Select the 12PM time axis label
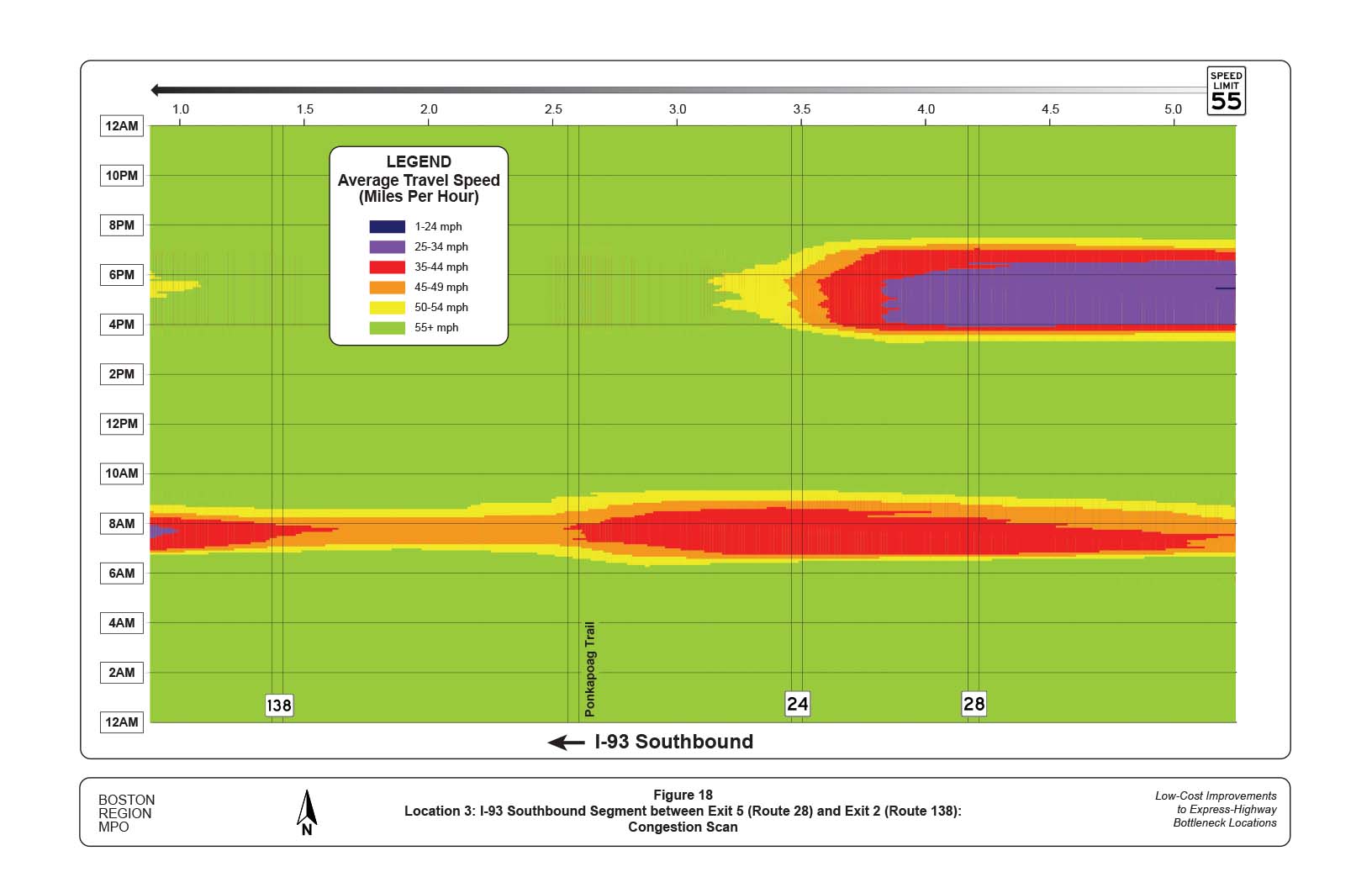Viewport: 1372px width, 888px height. click(121, 424)
